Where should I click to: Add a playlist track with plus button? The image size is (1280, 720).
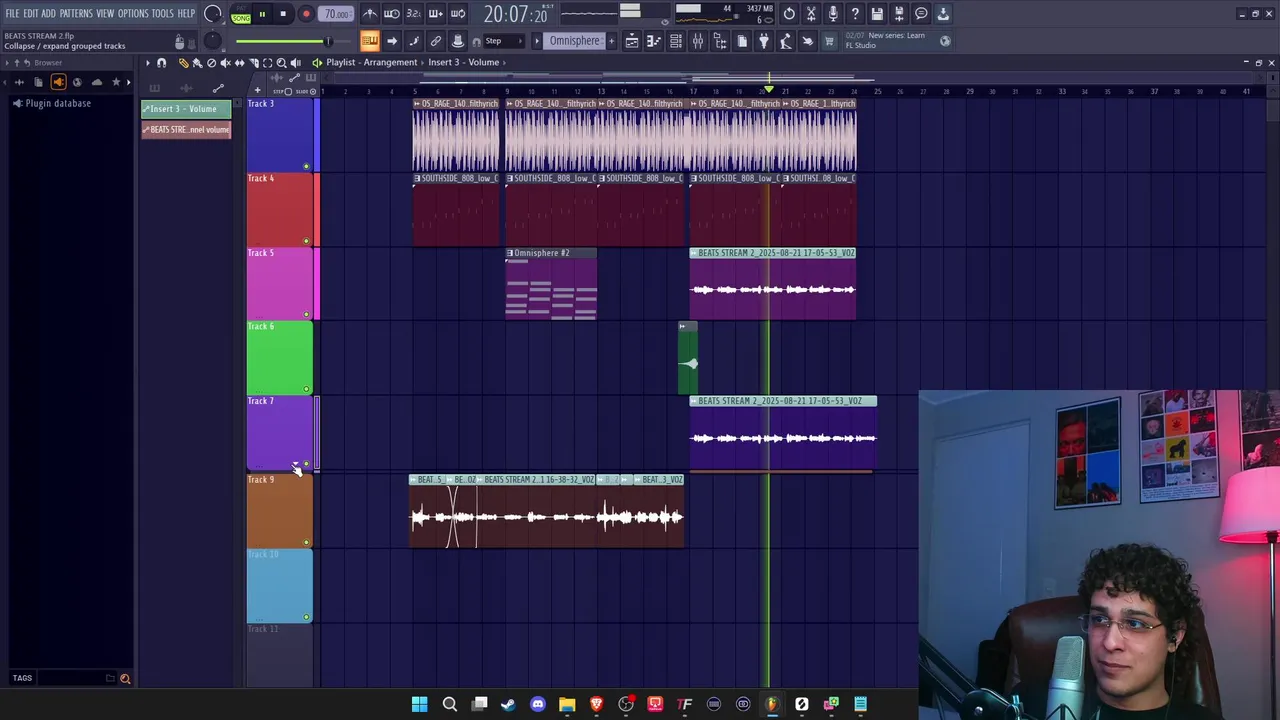(257, 91)
